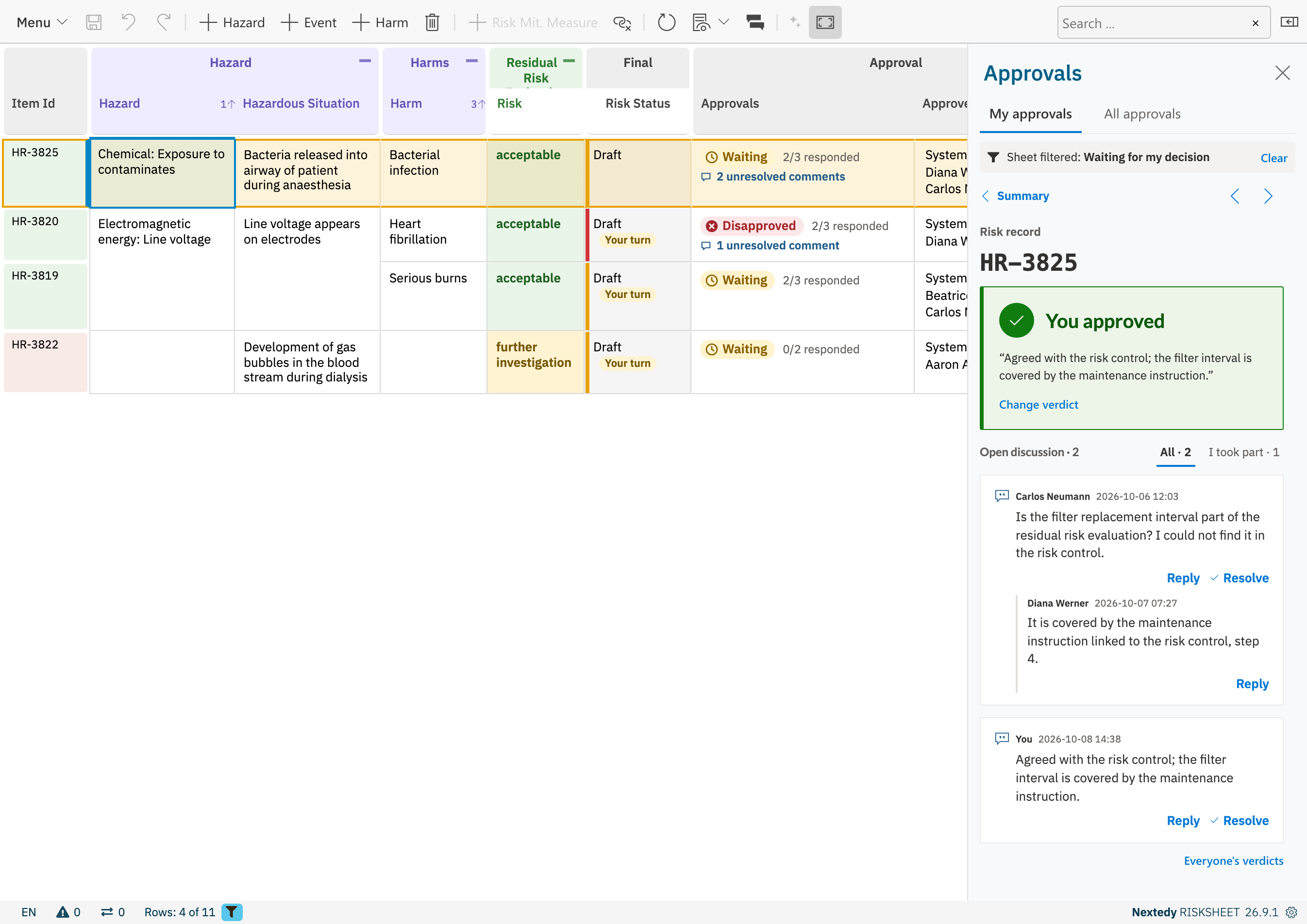Click the unlink chain icon
The image size is (1307, 924).
[x=622, y=23]
